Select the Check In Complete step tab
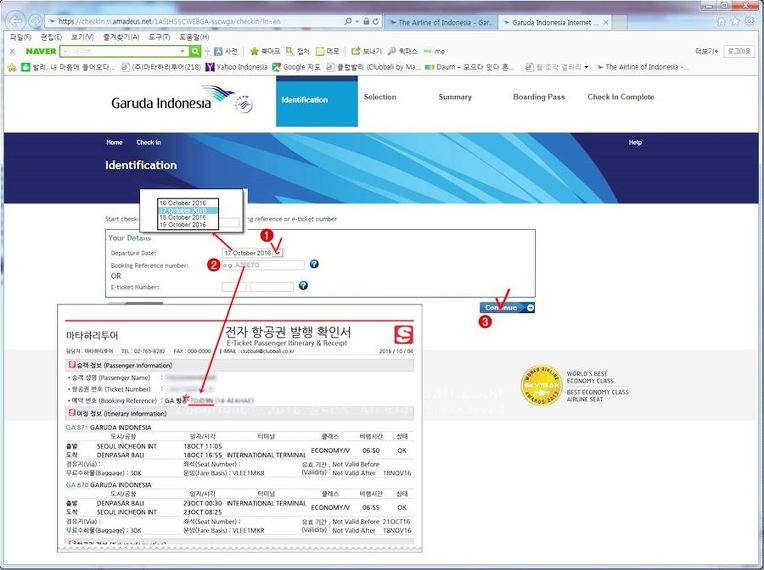764x570 pixels. coord(621,97)
